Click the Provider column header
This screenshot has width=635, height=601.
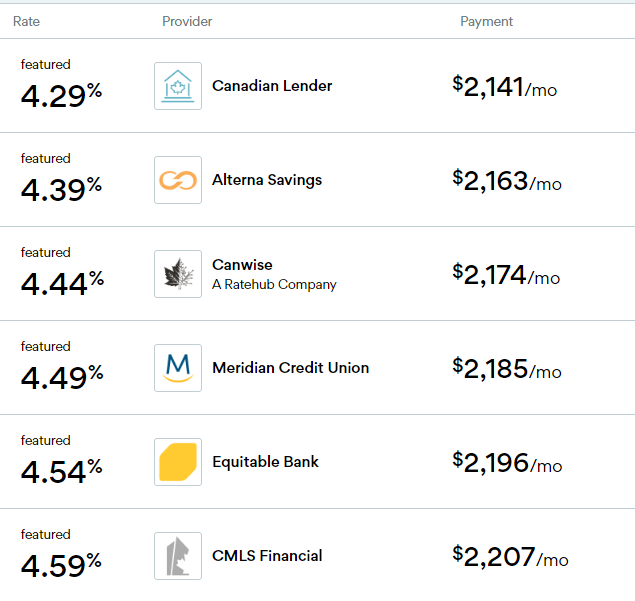[187, 21]
